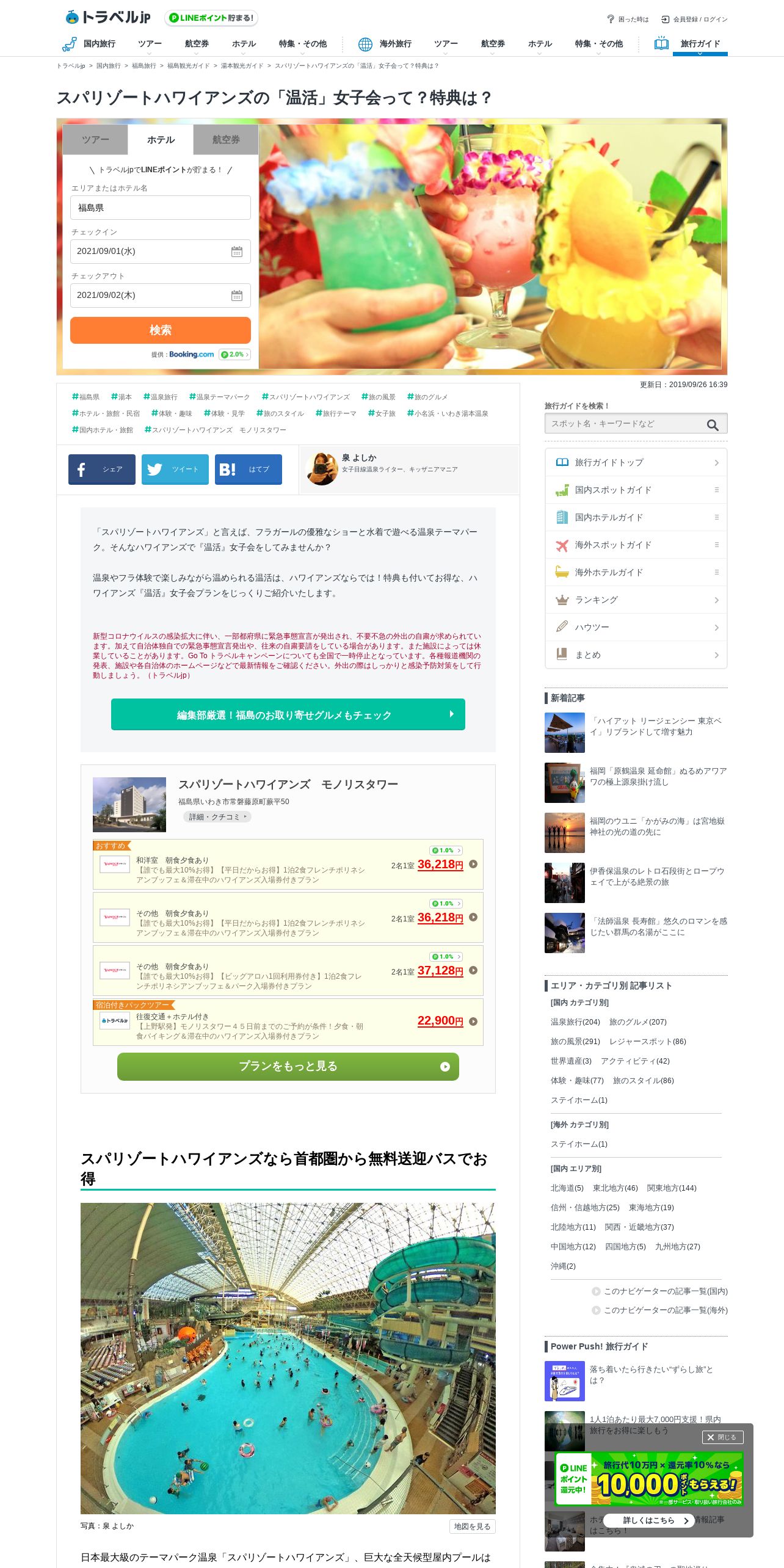The height and width of the screenshot is (1568, 784).
Task: Open 詳細・クチコミ for the hotel
Action: pyautogui.click(x=217, y=817)
